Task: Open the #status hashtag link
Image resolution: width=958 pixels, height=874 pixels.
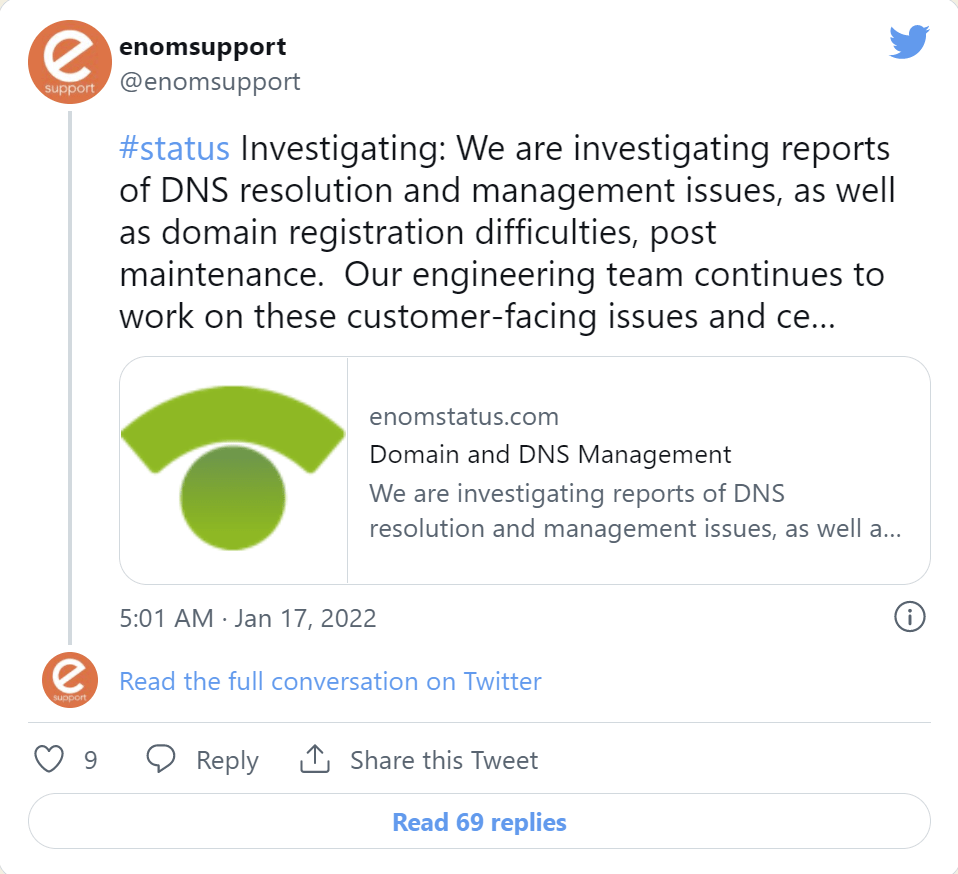Action: [175, 149]
